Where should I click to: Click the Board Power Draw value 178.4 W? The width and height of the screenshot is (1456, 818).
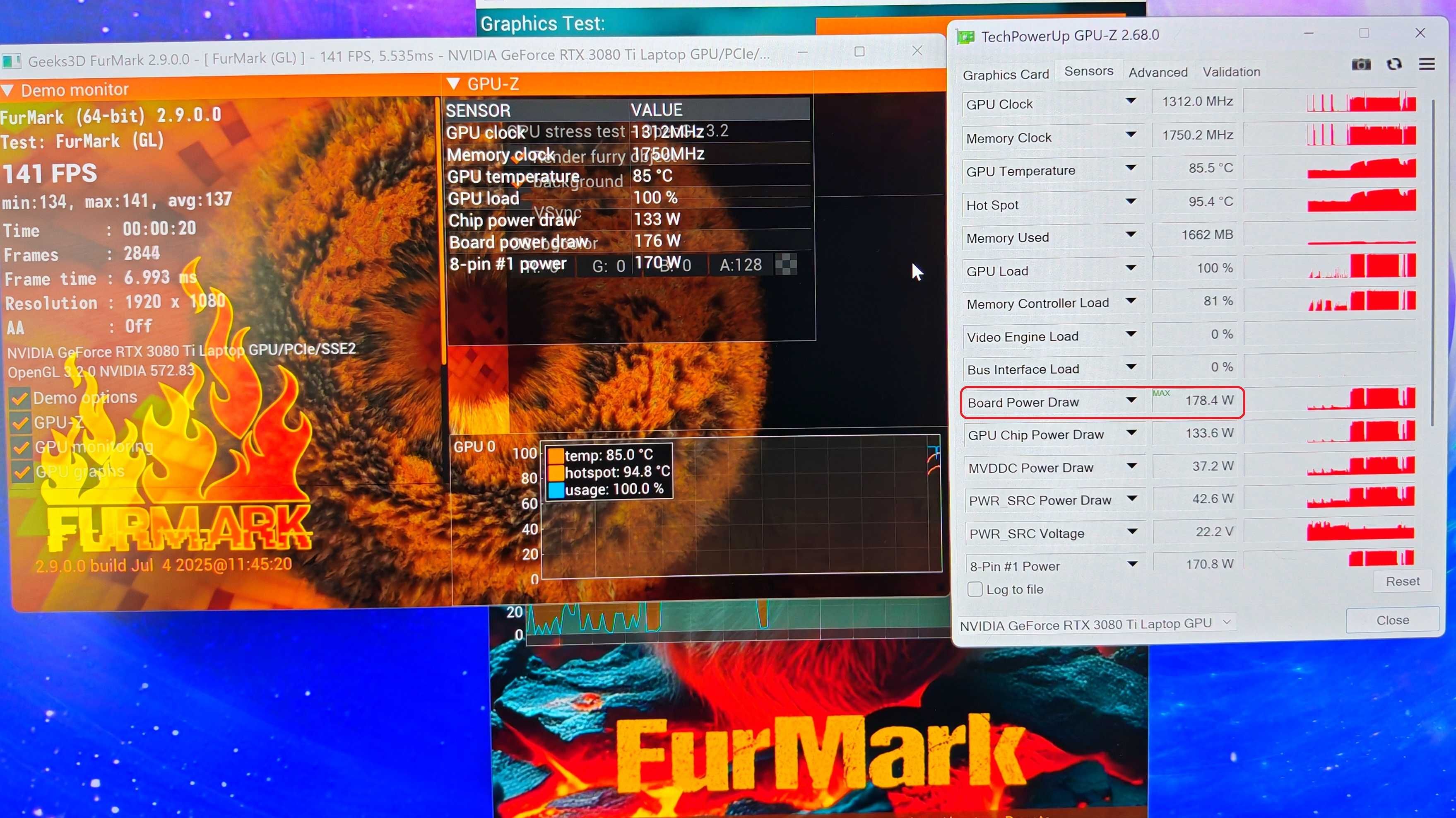pyautogui.click(x=1195, y=400)
